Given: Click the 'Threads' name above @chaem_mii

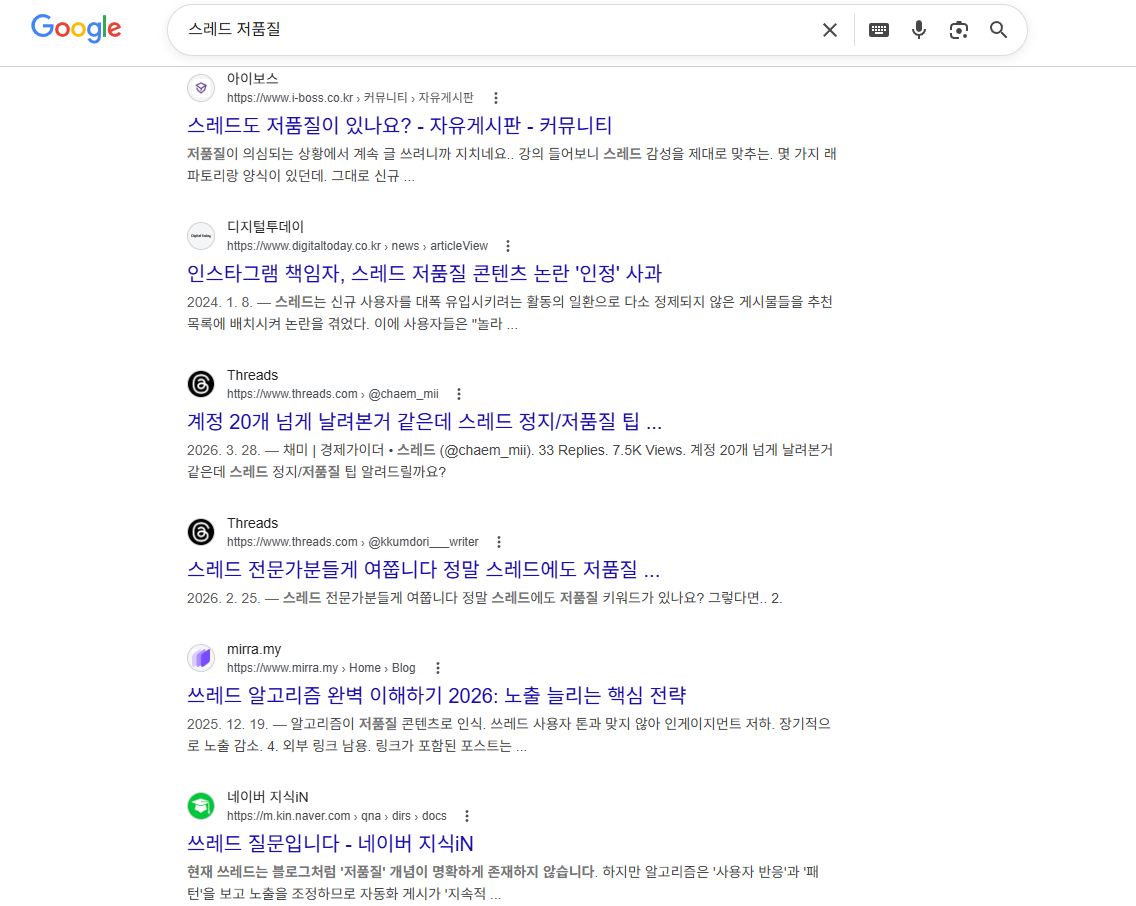Looking at the screenshot, I should [x=252, y=375].
